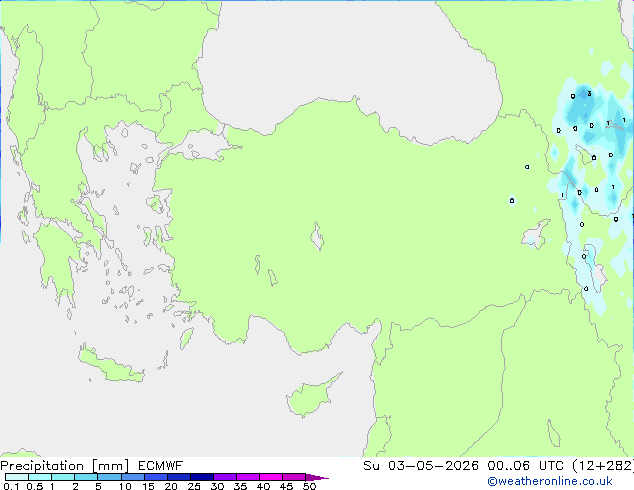634x490 pixels.
Task: Pick the 10–15 mm legend color box
Action: point(133,477)
